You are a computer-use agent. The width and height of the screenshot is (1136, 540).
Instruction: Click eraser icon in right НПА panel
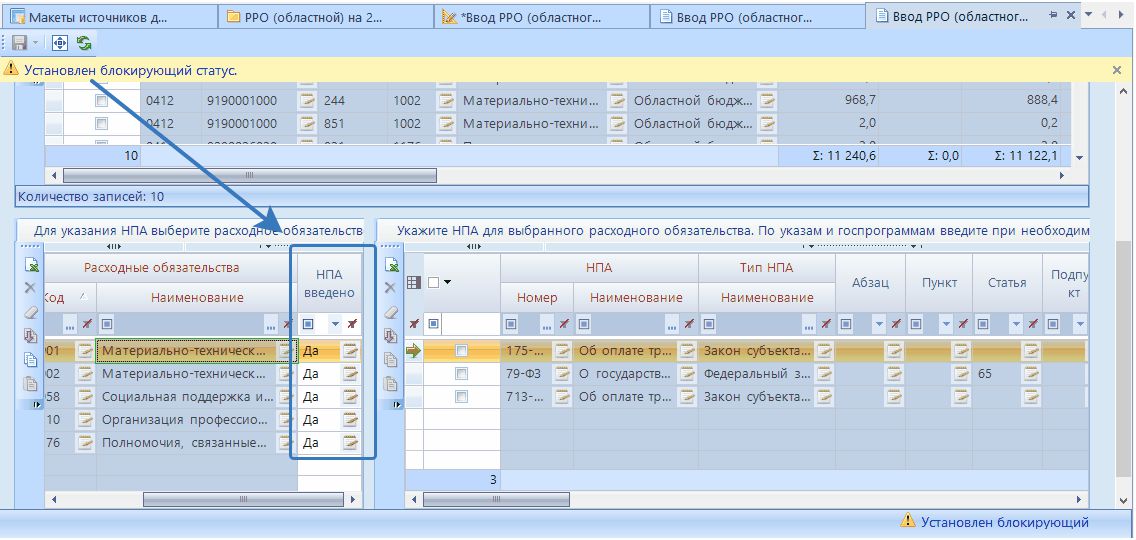click(390, 312)
